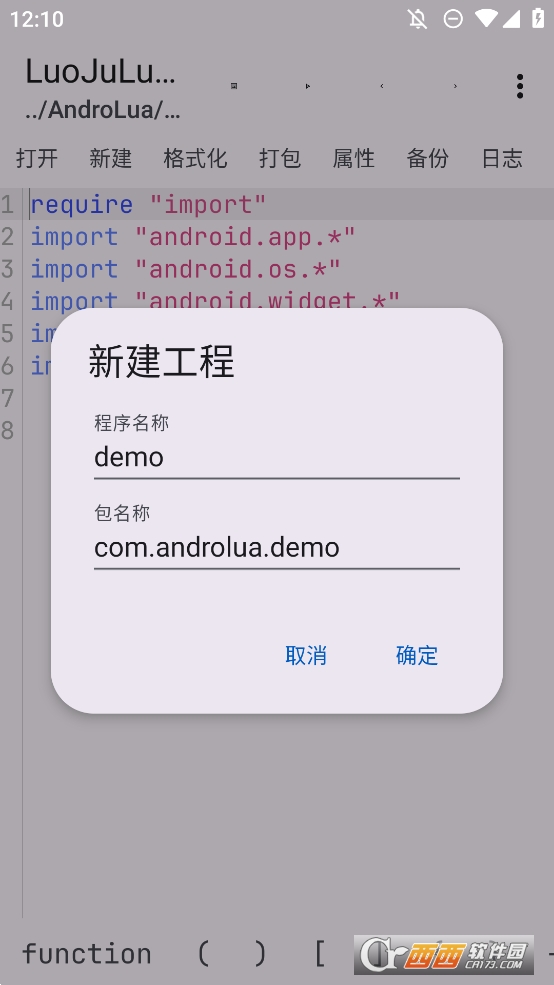This screenshot has height=985, width=554.
Task: Select the 新建 menu item
Action: pos(111,158)
